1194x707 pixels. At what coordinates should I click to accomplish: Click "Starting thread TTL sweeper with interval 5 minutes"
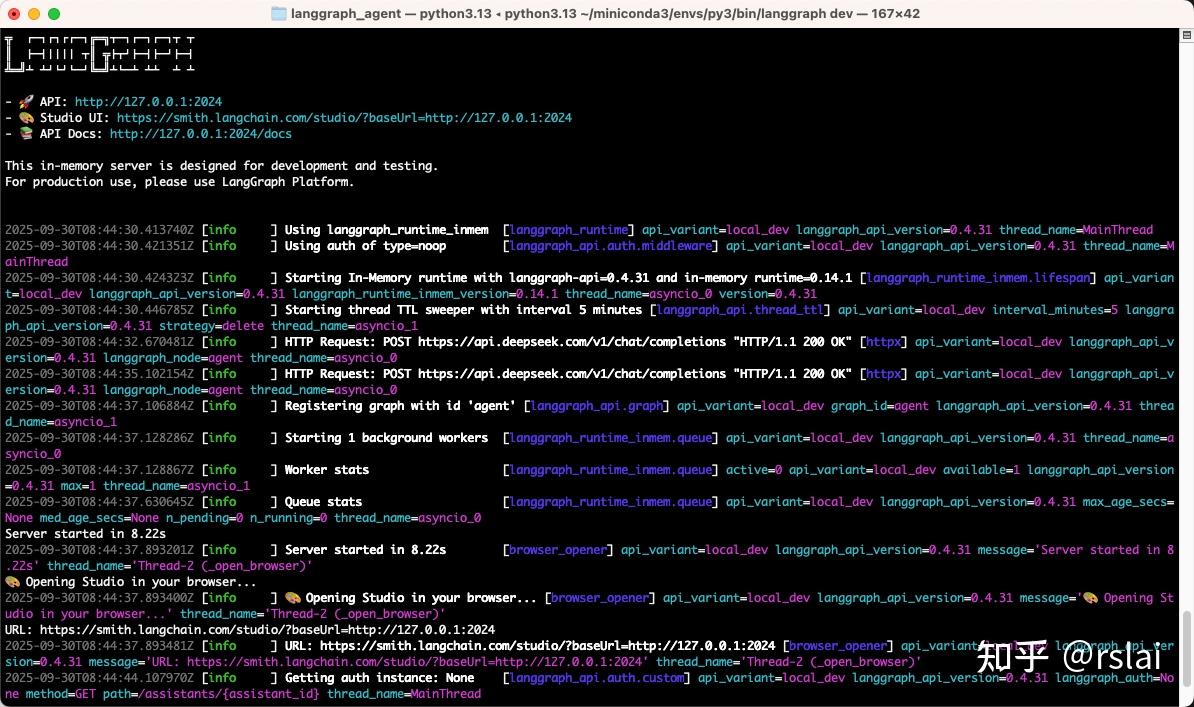[464, 309]
